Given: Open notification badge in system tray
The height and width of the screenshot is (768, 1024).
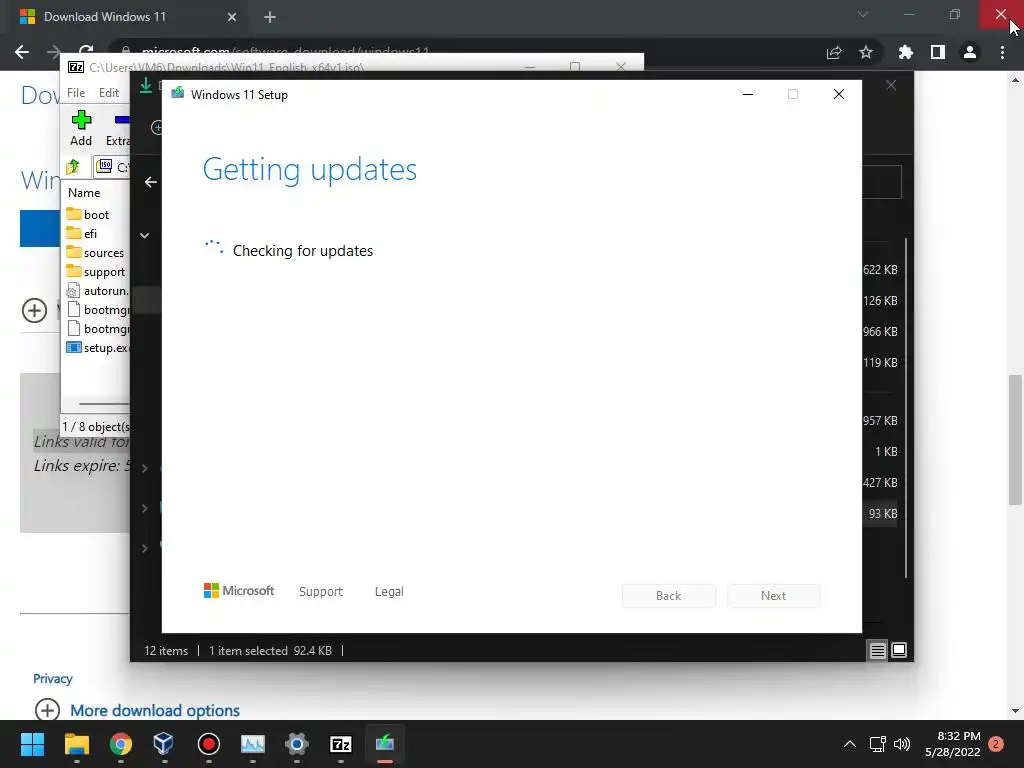Looking at the screenshot, I should tap(996, 744).
